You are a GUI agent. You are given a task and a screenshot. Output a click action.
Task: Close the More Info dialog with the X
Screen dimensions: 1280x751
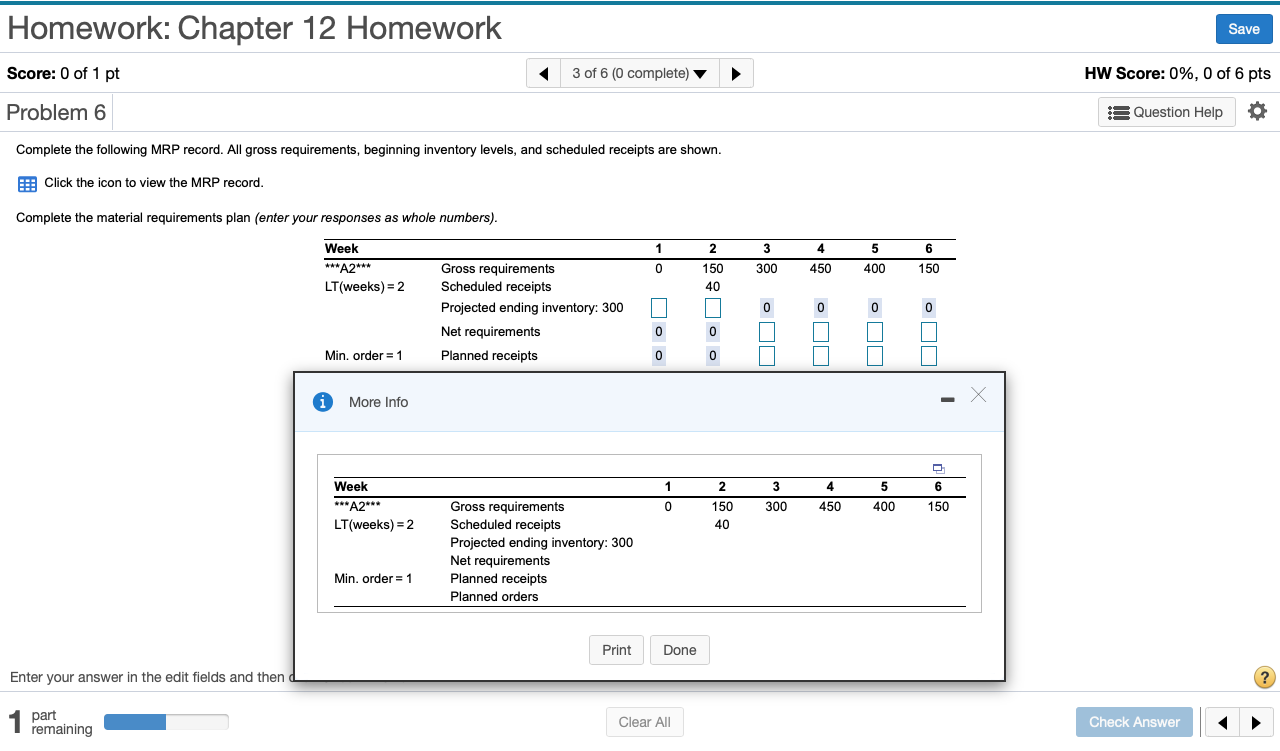point(978,395)
